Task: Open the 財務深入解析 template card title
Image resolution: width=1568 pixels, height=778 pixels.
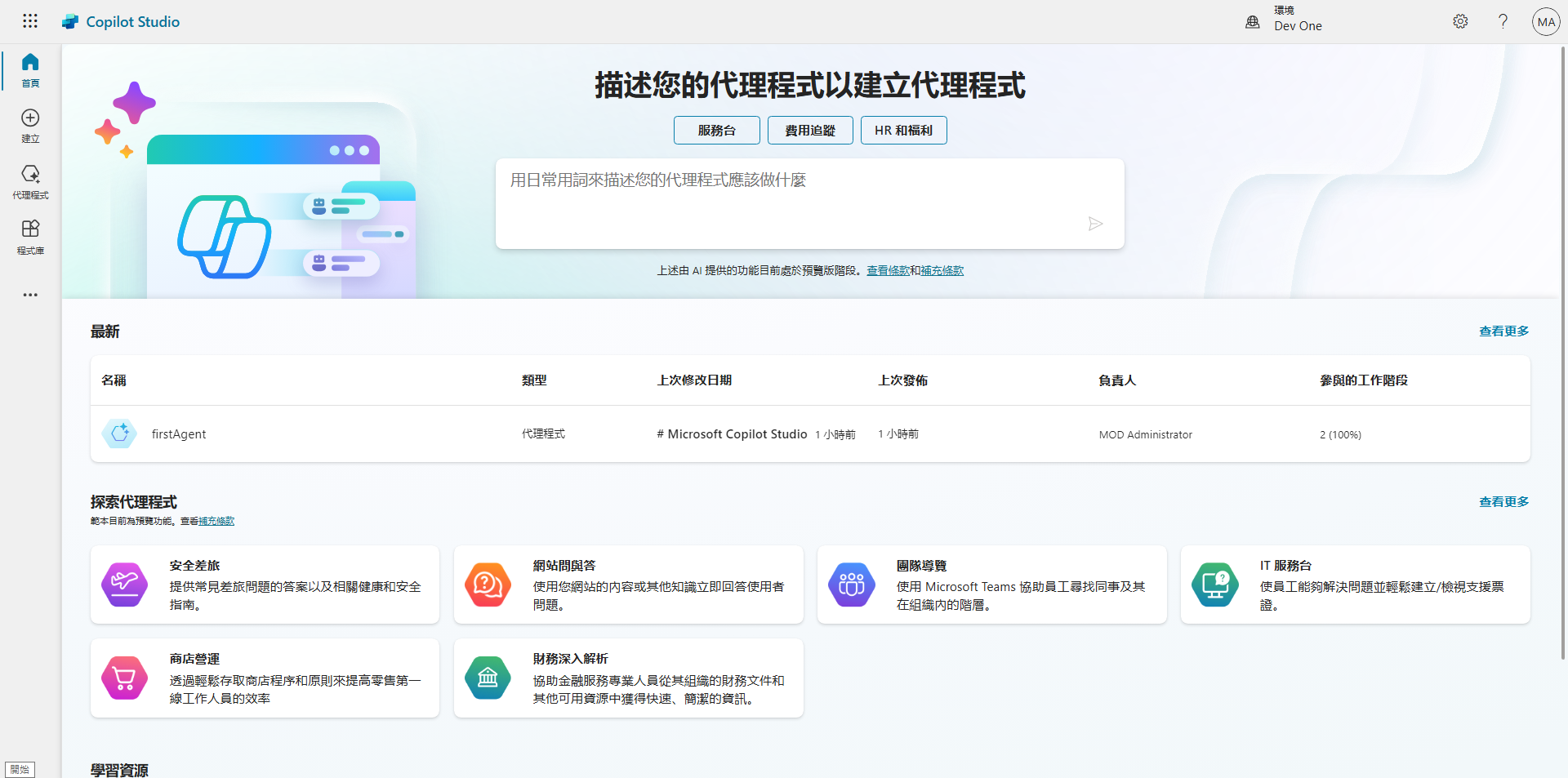Action: click(571, 659)
